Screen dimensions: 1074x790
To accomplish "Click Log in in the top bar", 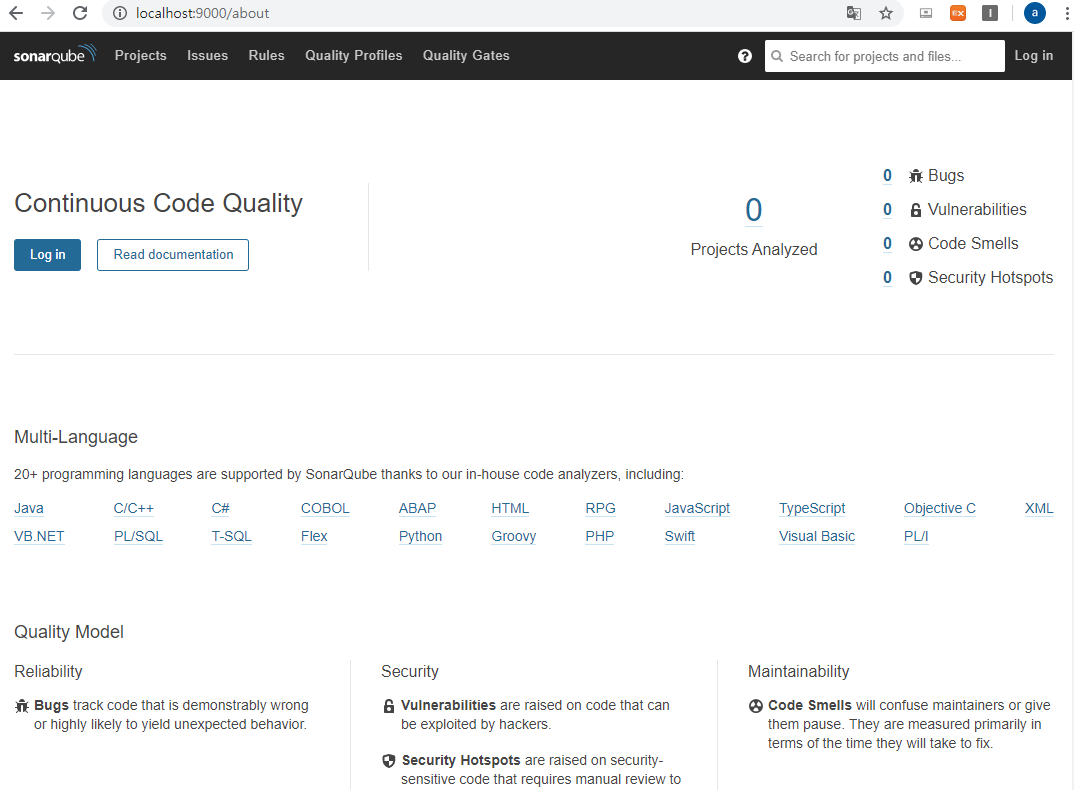I will tap(1034, 55).
